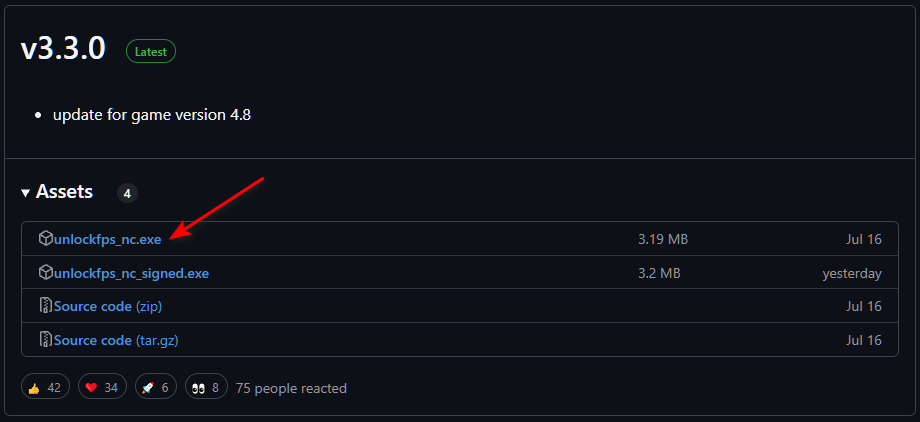Screen dimensions: 920x422
Task: Download unlockfps_nc.exe
Action: click(x=108, y=240)
